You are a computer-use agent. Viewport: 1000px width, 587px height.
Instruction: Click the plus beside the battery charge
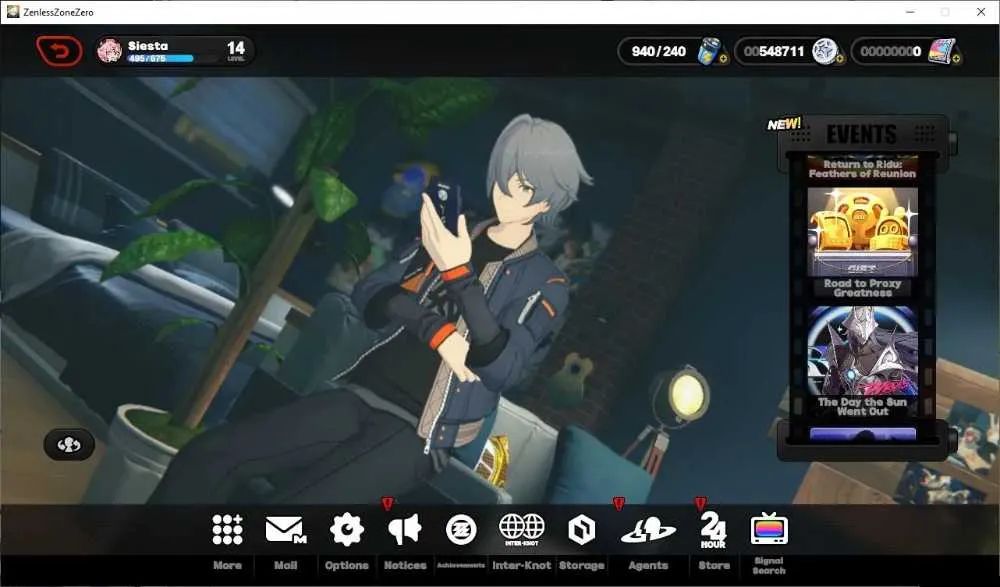[723, 59]
